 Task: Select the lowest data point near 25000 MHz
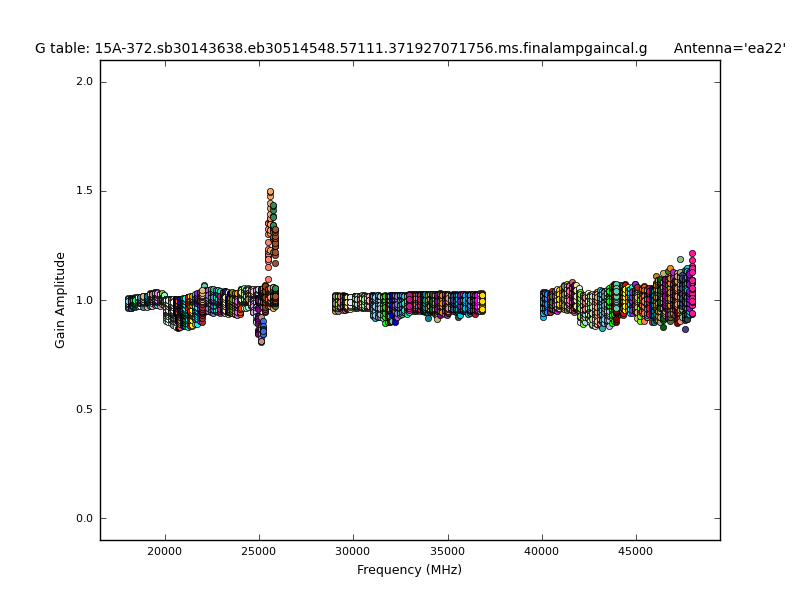click(x=261, y=341)
